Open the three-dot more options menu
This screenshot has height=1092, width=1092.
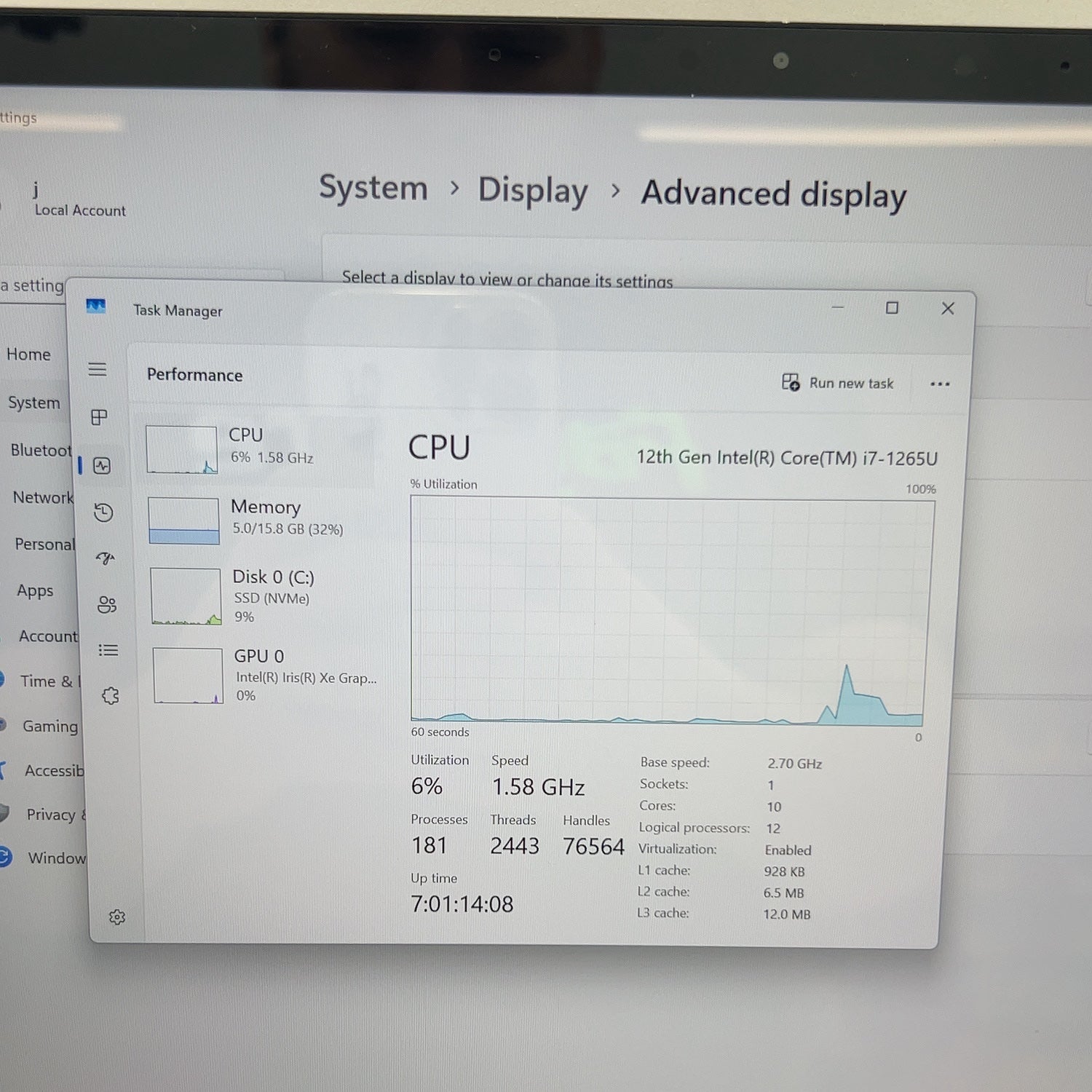click(x=940, y=384)
